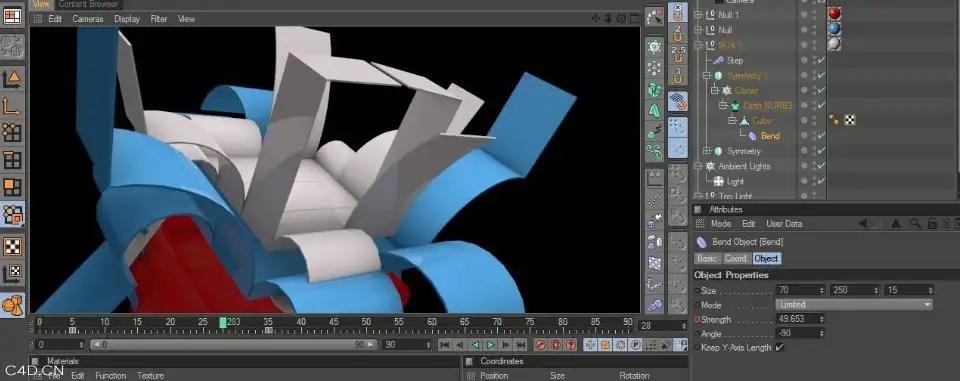
Task: Click the blue material tag on Null
Action: pos(834,29)
